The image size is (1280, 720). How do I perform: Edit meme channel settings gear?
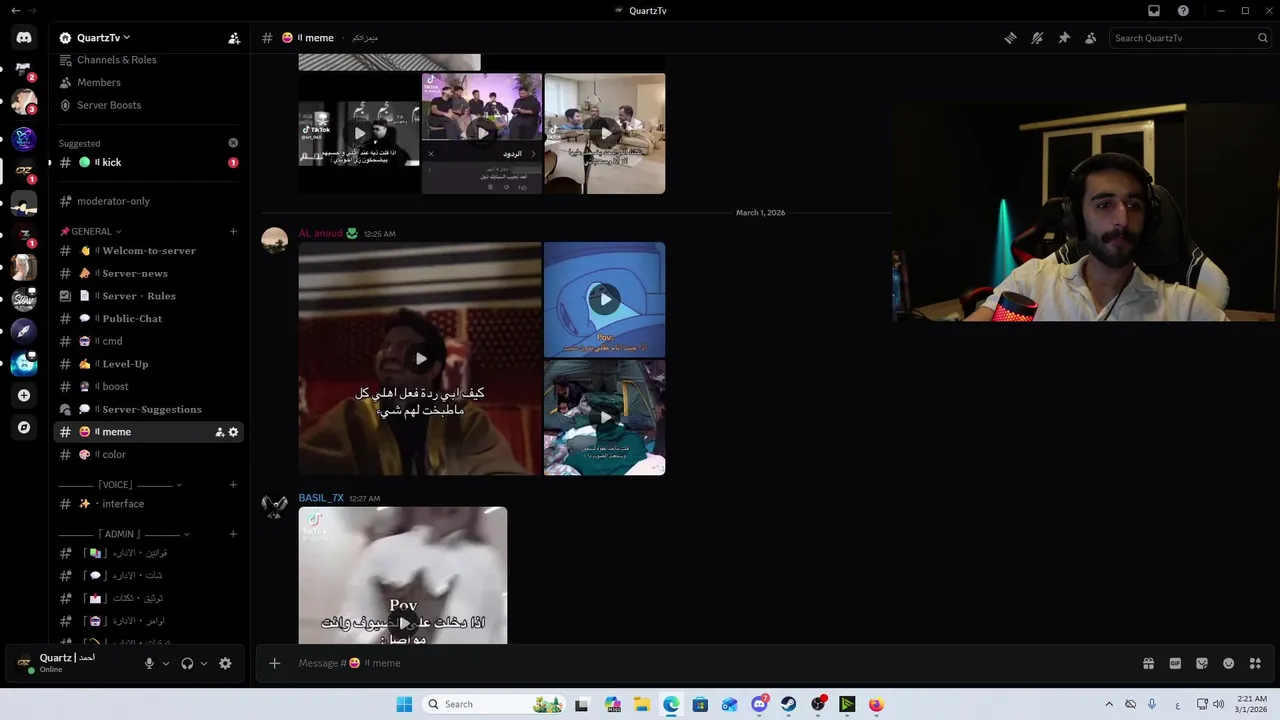pos(234,432)
